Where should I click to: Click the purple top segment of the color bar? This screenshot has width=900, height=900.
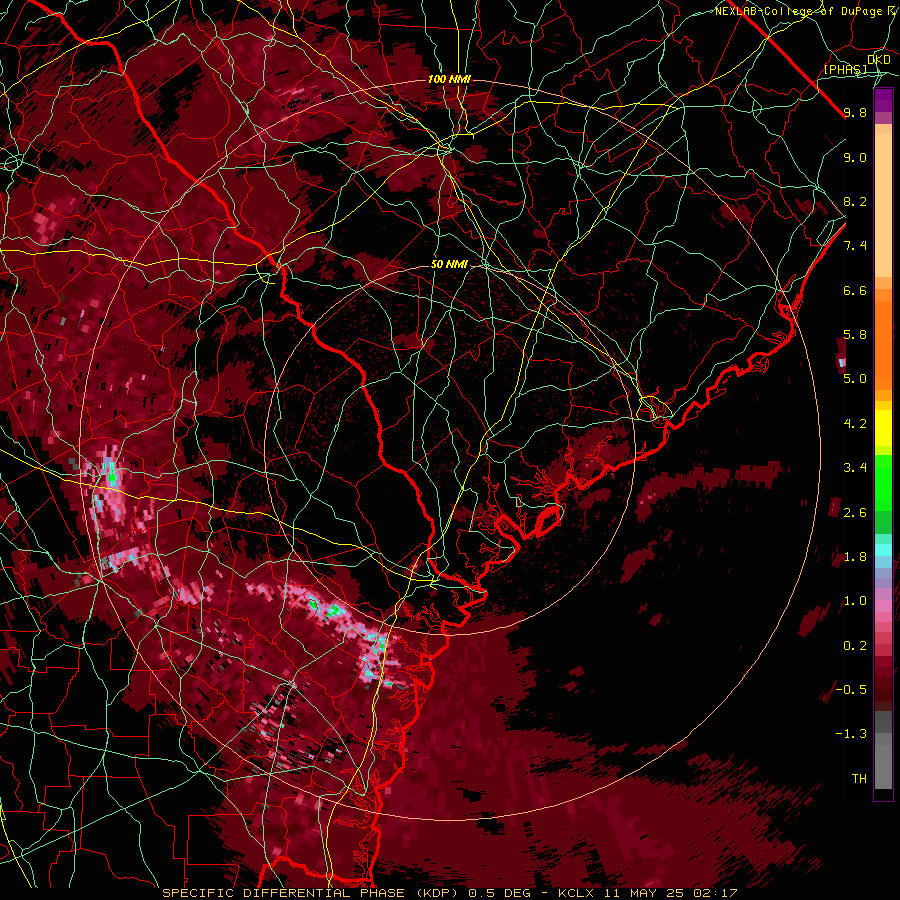883,100
